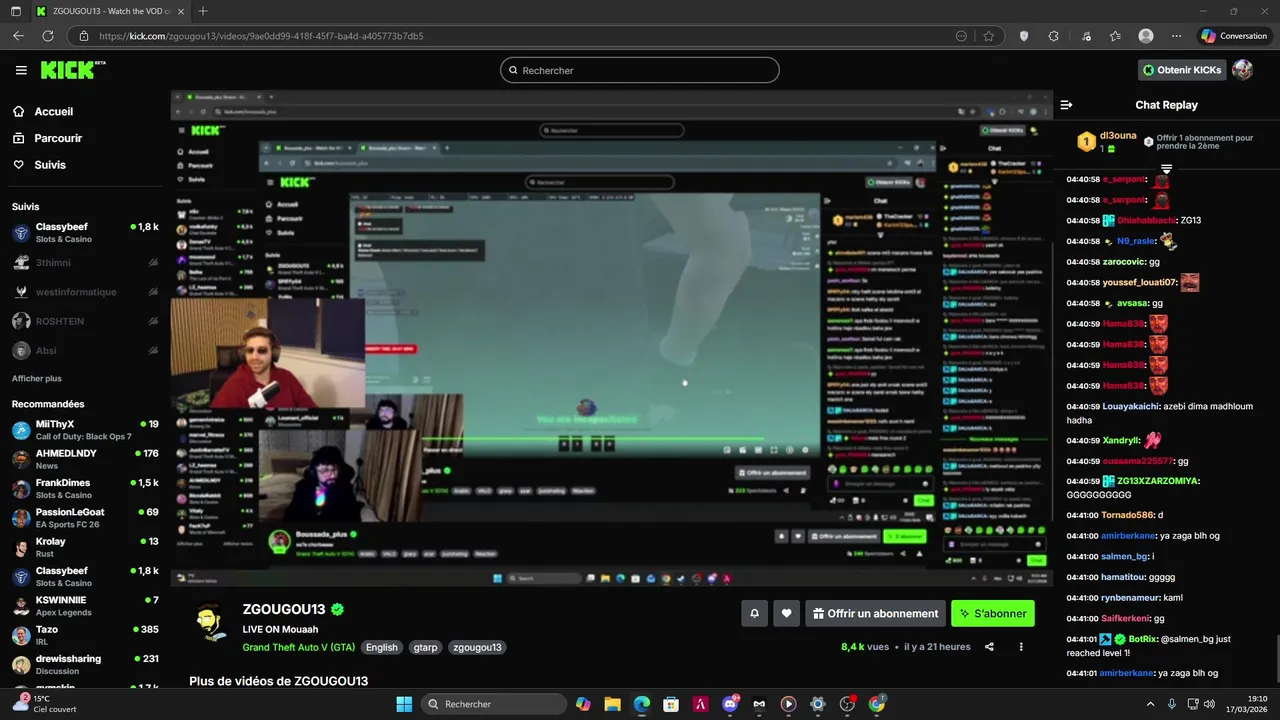Click username Tornado586 in chat

(x=1127, y=515)
